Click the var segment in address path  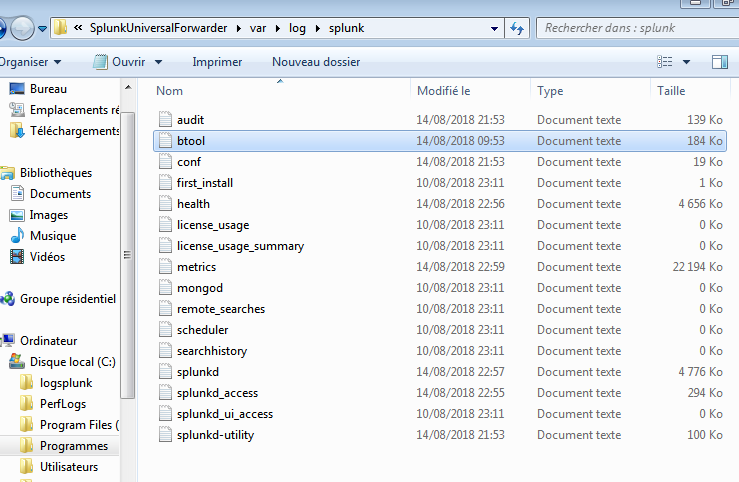pos(258,28)
